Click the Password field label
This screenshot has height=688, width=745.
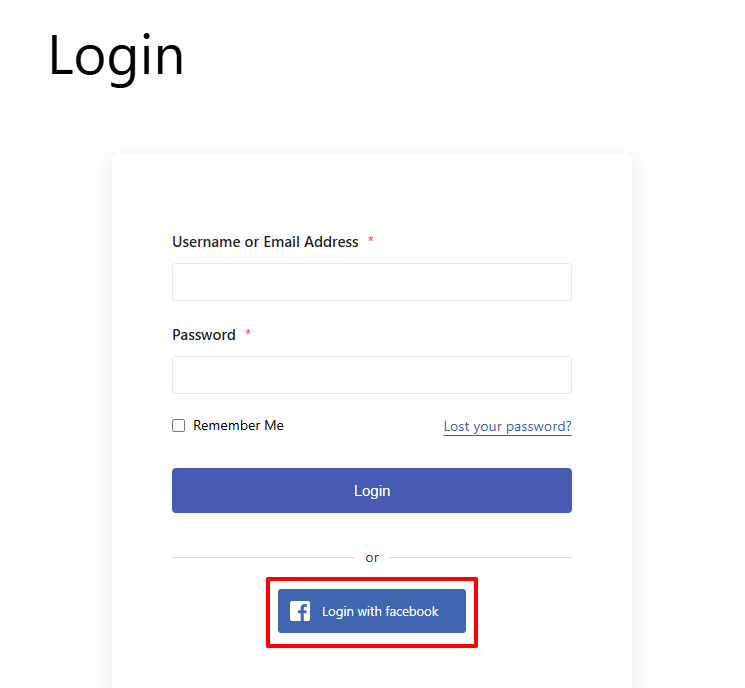tap(204, 335)
